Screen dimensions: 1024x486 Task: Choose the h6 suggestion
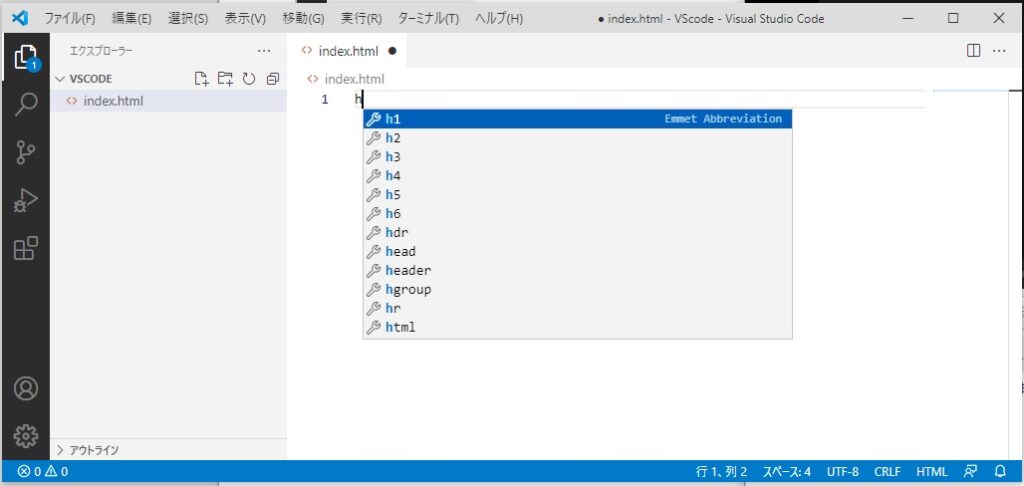[577, 214]
